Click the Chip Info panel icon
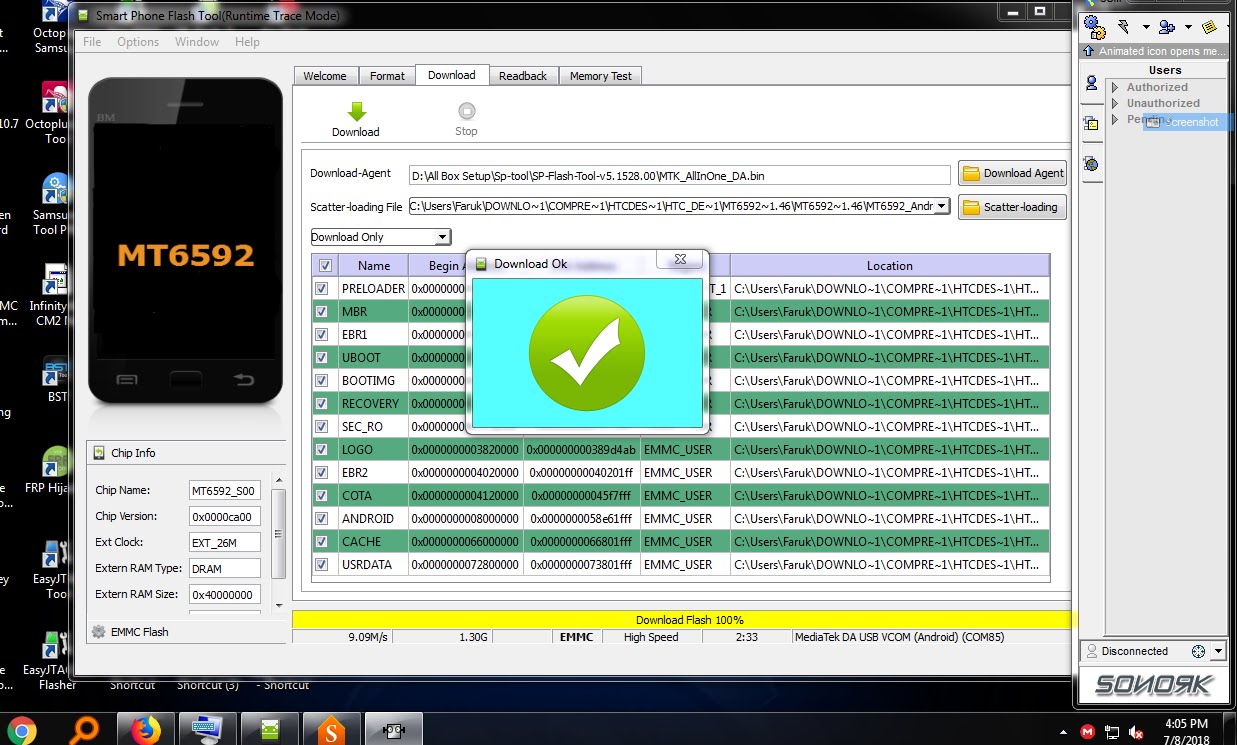 [x=99, y=453]
